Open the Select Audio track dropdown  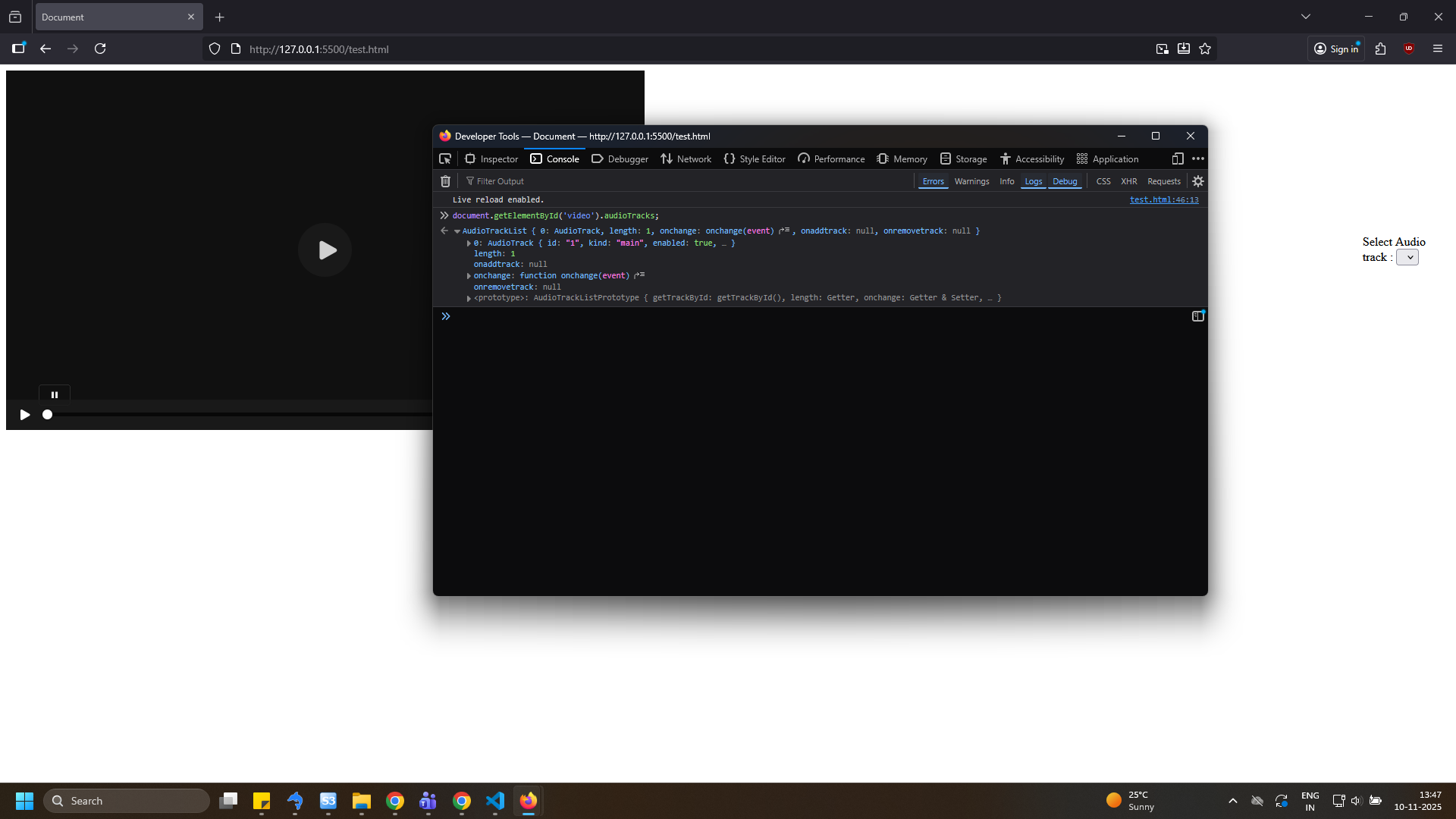click(x=1407, y=258)
